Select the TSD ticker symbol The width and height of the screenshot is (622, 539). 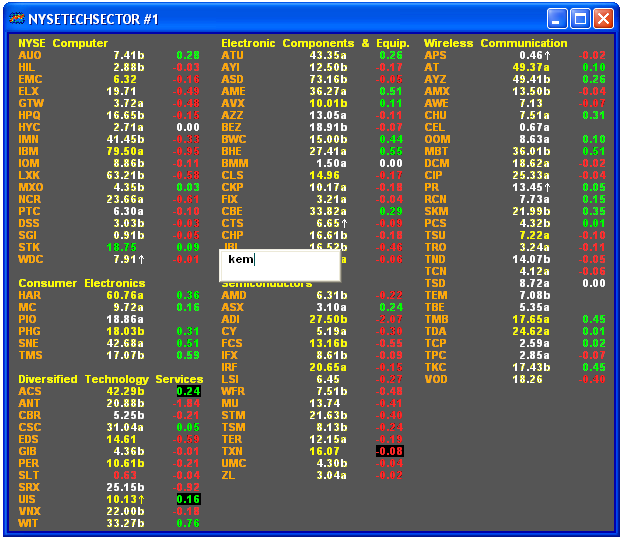(x=435, y=283)
